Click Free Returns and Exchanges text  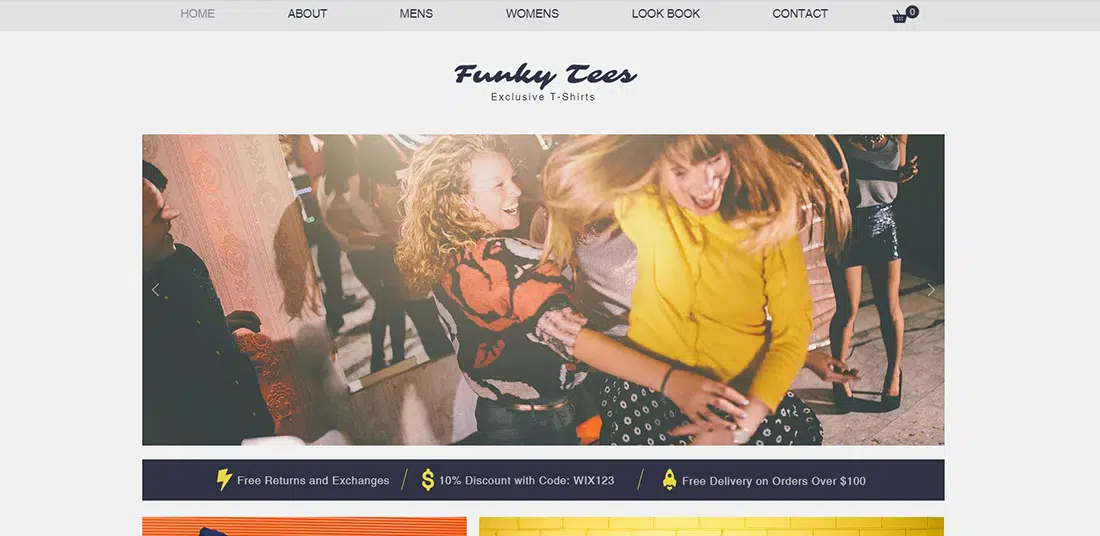click(x=313, y=481)
